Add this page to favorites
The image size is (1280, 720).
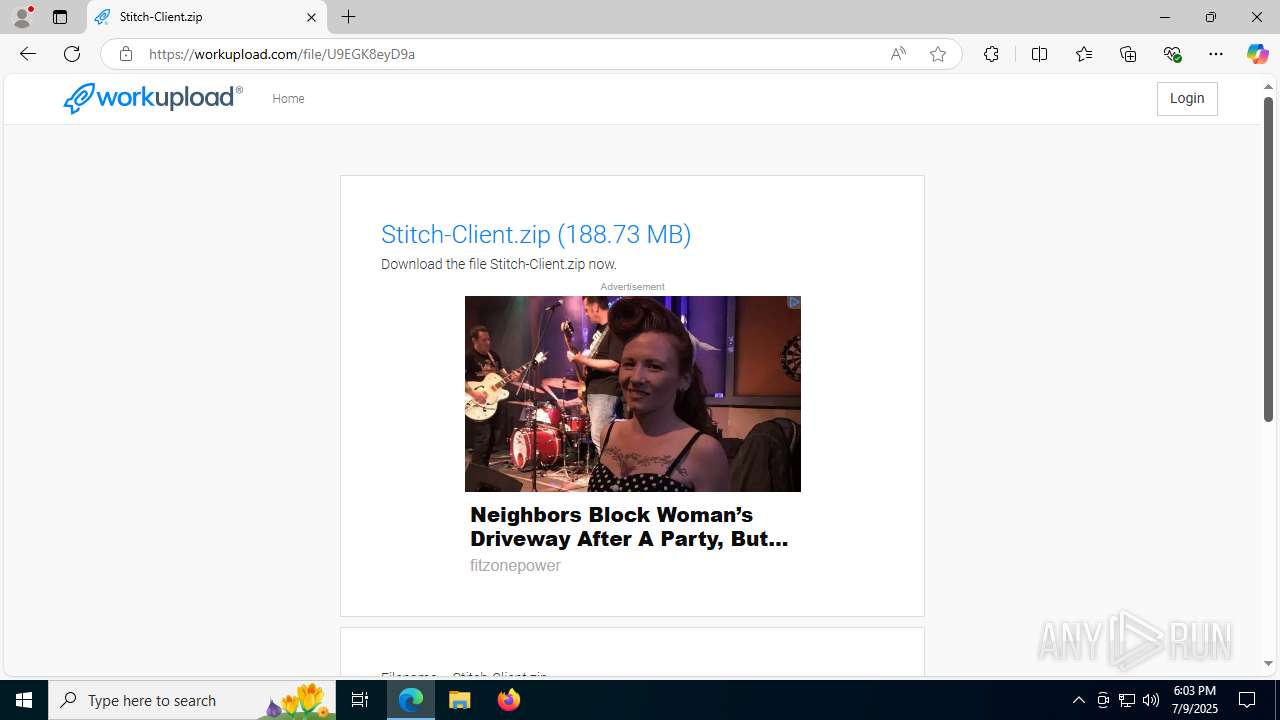(938, 54)
